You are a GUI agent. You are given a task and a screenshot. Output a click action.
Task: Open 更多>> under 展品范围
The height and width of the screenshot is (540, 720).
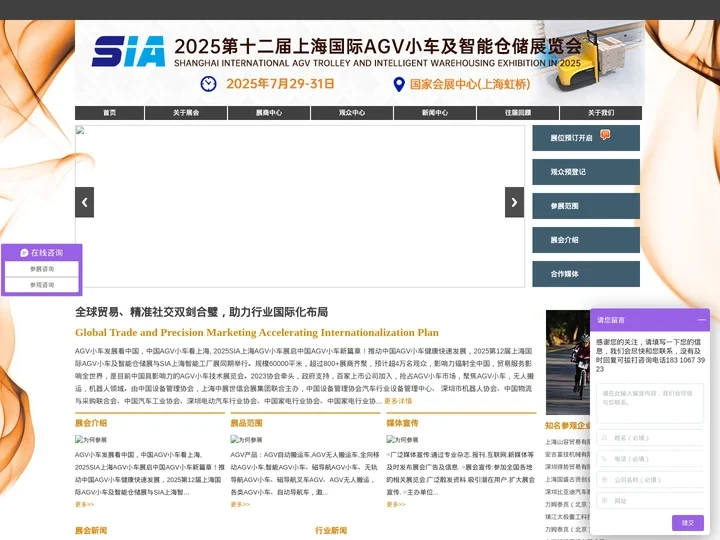(x=240, y=504)
